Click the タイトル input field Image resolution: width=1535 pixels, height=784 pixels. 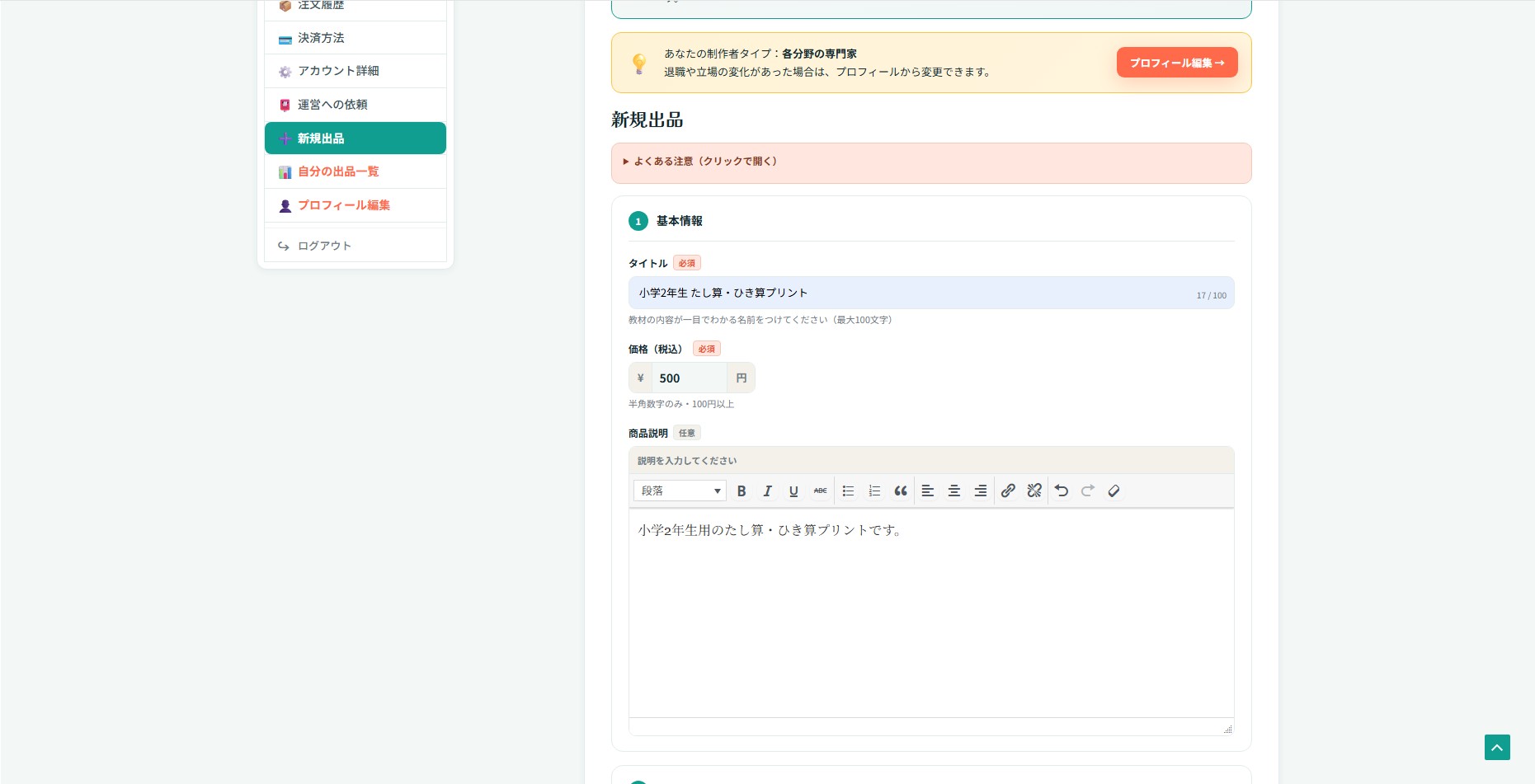point(931,293)
